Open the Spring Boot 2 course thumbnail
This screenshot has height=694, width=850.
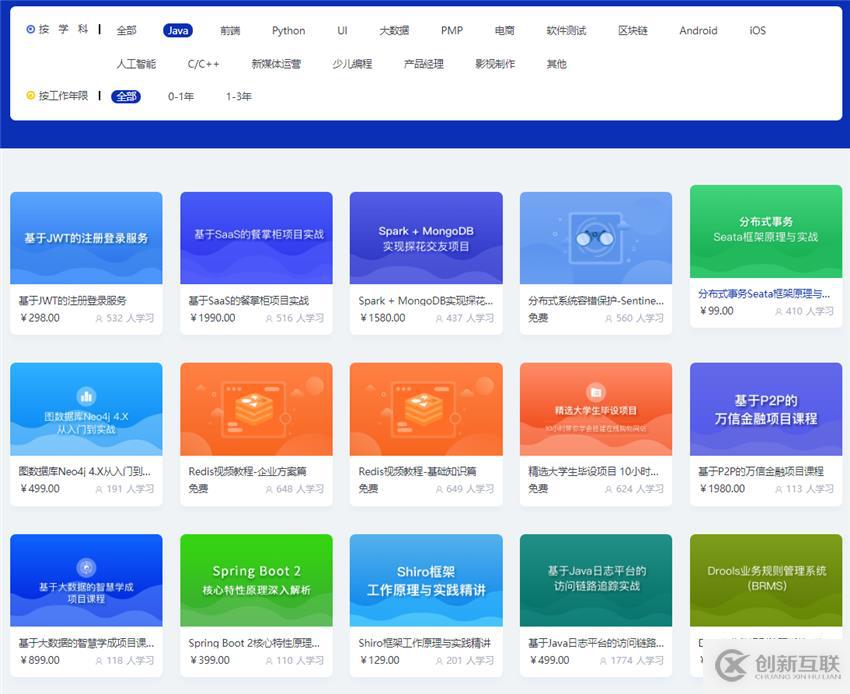[x=256, y=580]
